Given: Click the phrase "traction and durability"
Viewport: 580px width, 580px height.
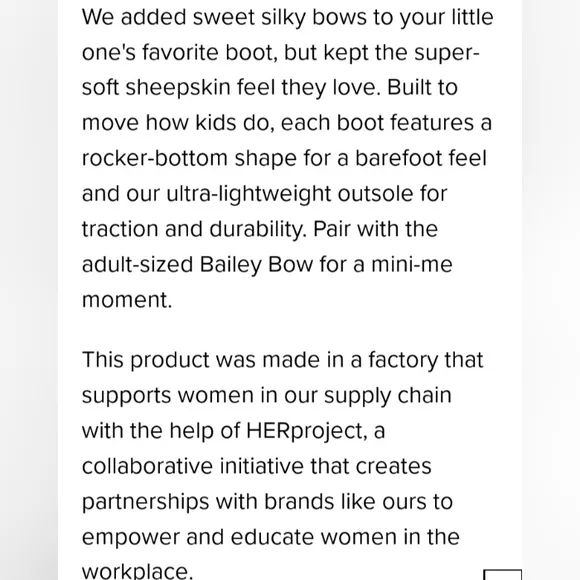Looking at the screenshot, I should pyautogui.click(x=192, y=229).
